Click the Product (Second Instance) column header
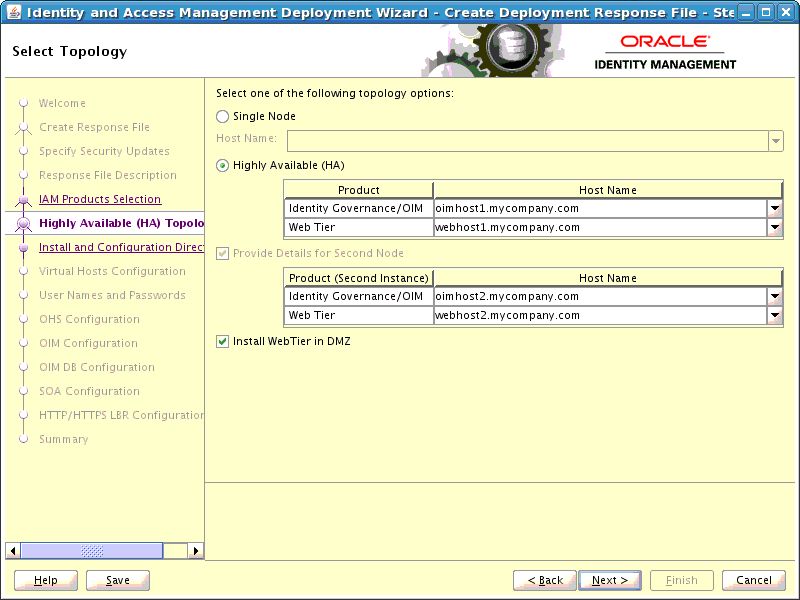The width and height of the screenshot is (800, 600). pyautogui.click(x=359, y=278)
